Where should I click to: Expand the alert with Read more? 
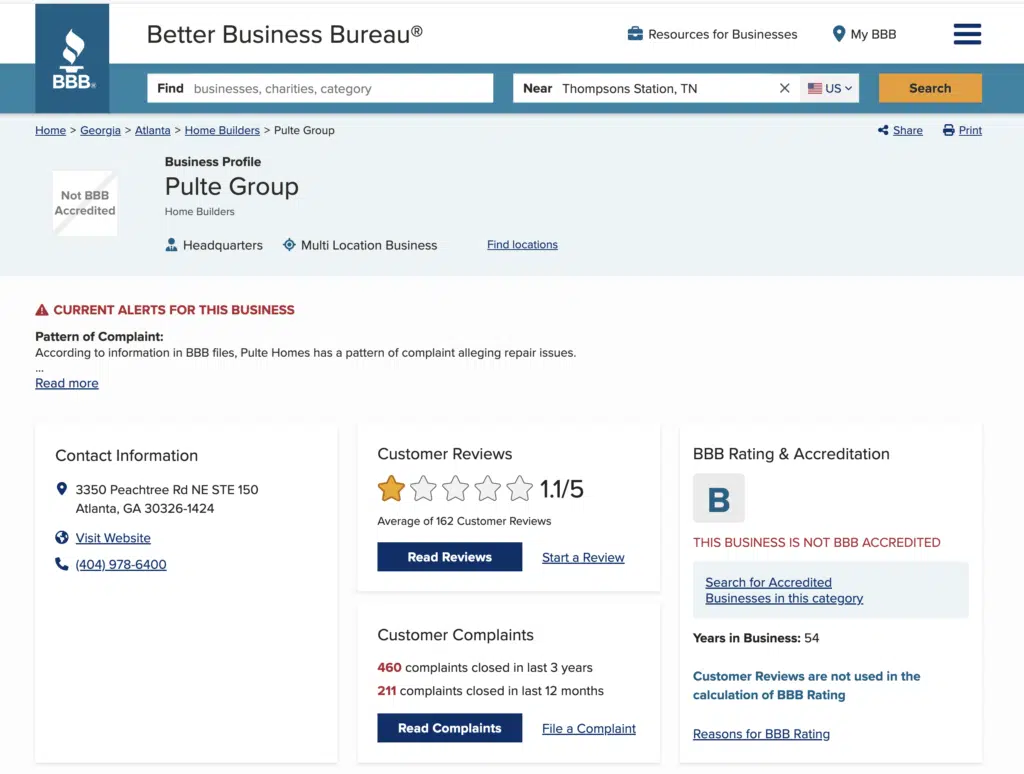coord(67,383)
